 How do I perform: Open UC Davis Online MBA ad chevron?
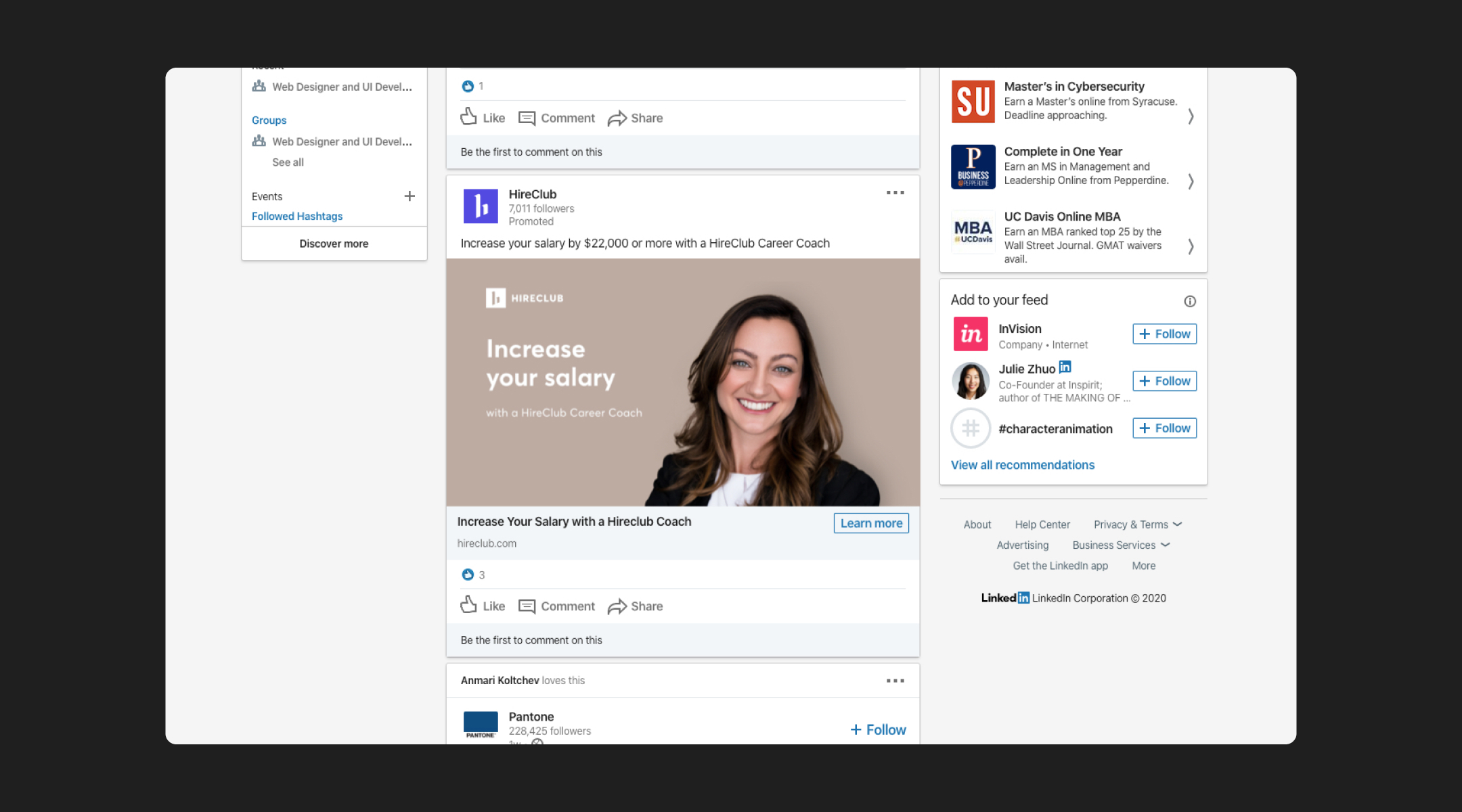pyautogui.click(x=1191, y=246)
